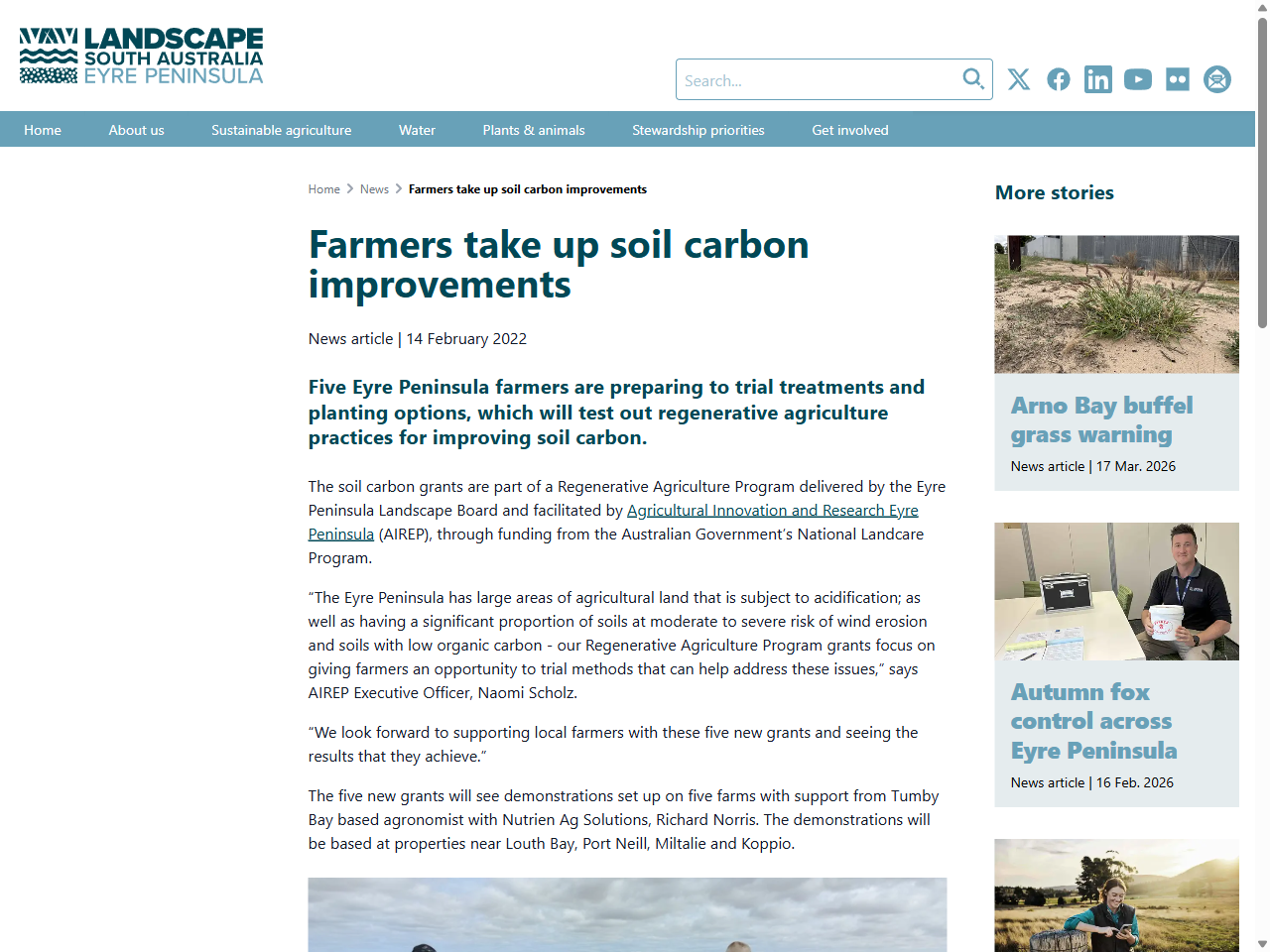Click the search magnifier icon
The height and width of the screenshot is (952, 1270).
click(972, 78)
